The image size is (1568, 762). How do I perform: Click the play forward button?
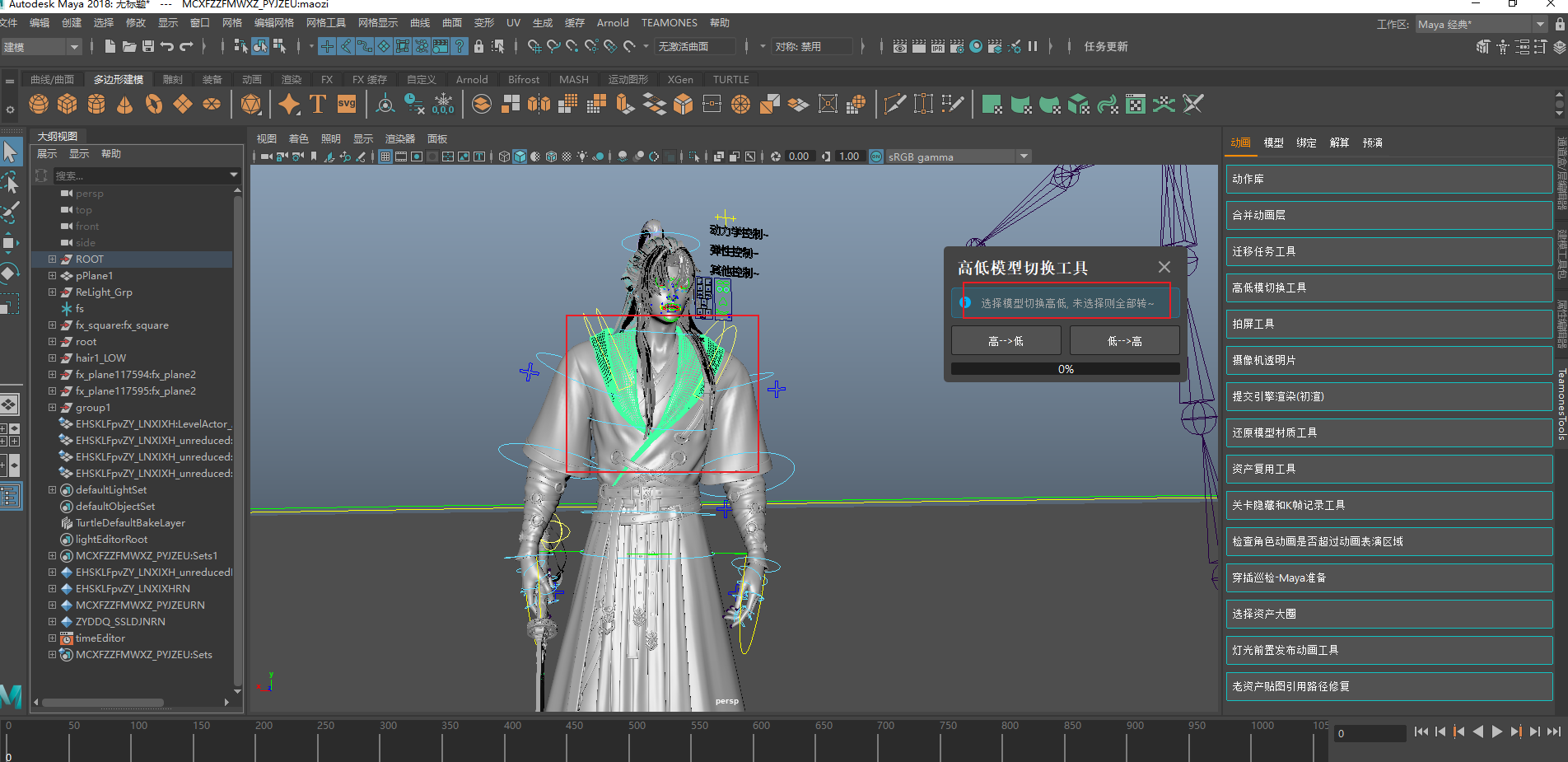pyautogui.click(x=1497, y=732)
